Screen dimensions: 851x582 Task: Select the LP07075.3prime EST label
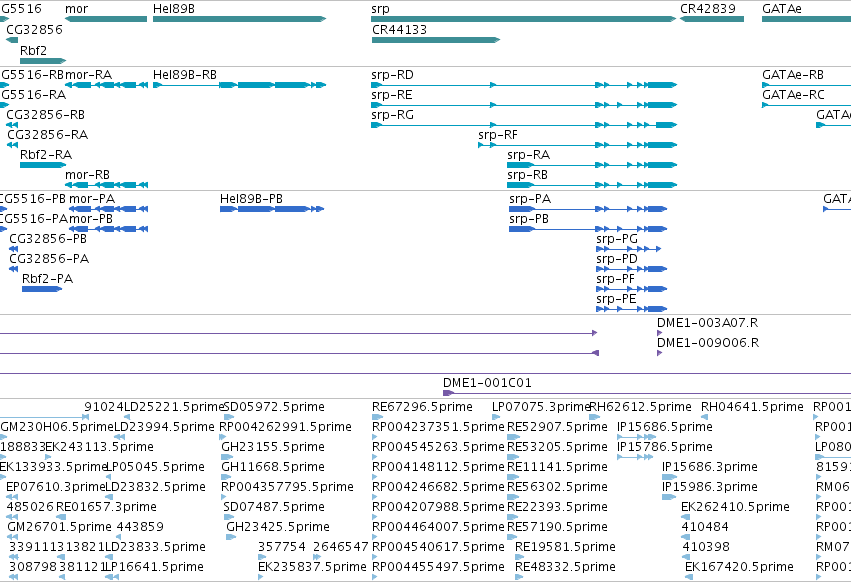541,407
